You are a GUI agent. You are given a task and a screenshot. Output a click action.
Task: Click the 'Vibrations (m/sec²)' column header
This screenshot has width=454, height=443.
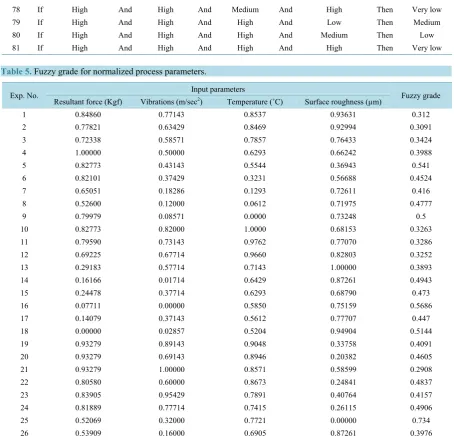(x=171, y=102)
